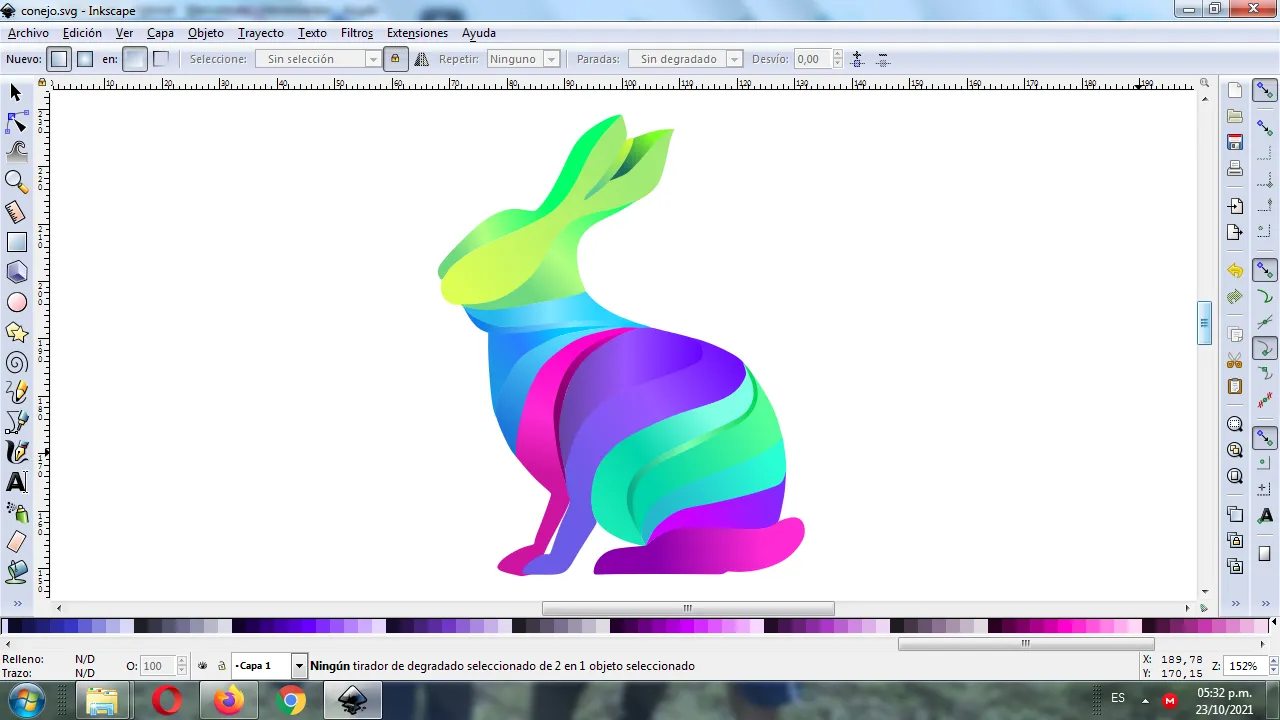Open the Capa menu
Viewport: 1280px width, 720px height.
pos(160,33)
